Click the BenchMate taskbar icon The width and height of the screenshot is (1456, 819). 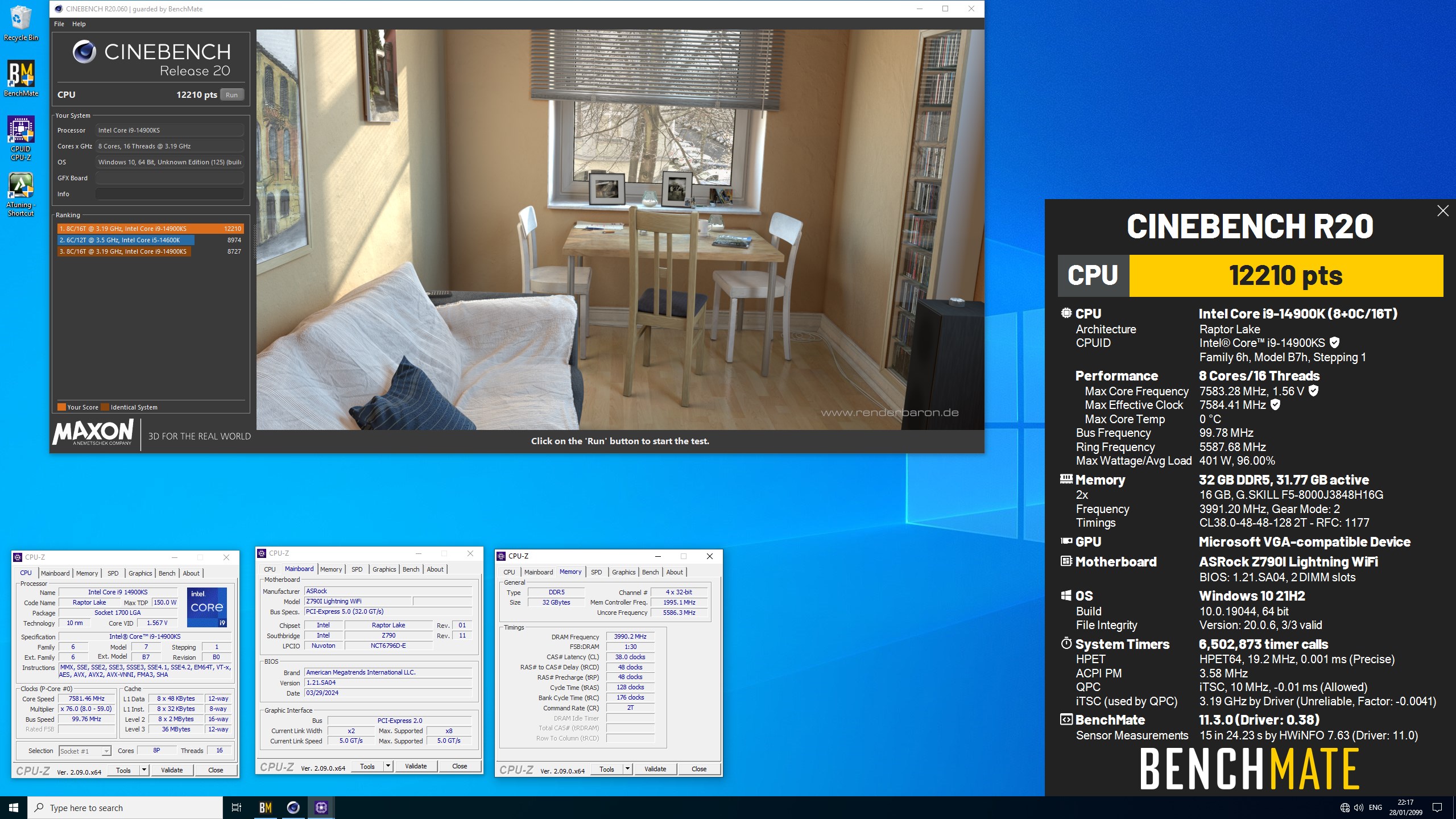(x=266, y=808)
